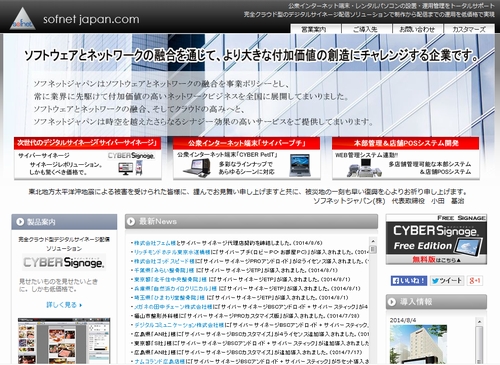The width and height of the screenshot is (500, 365).
Task: Open the ご導入先 tab
Action: click(x=366, y=29)
